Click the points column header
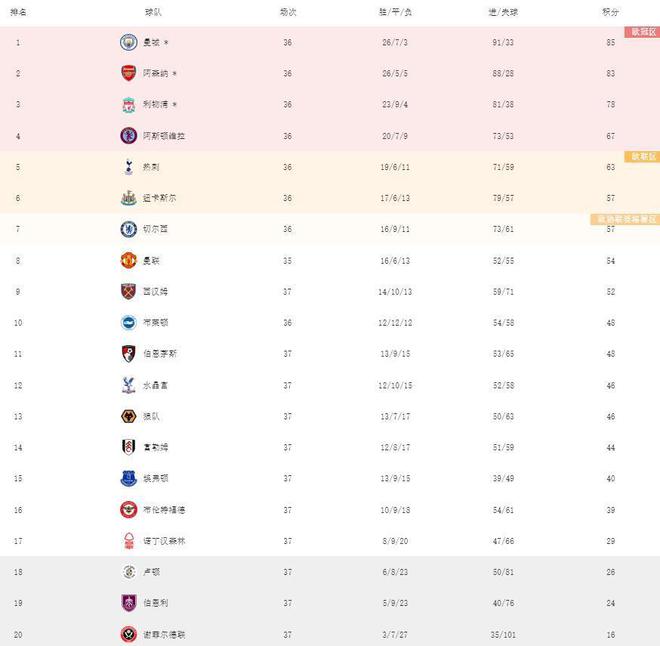The image size is (660, 646). [610, 12]
